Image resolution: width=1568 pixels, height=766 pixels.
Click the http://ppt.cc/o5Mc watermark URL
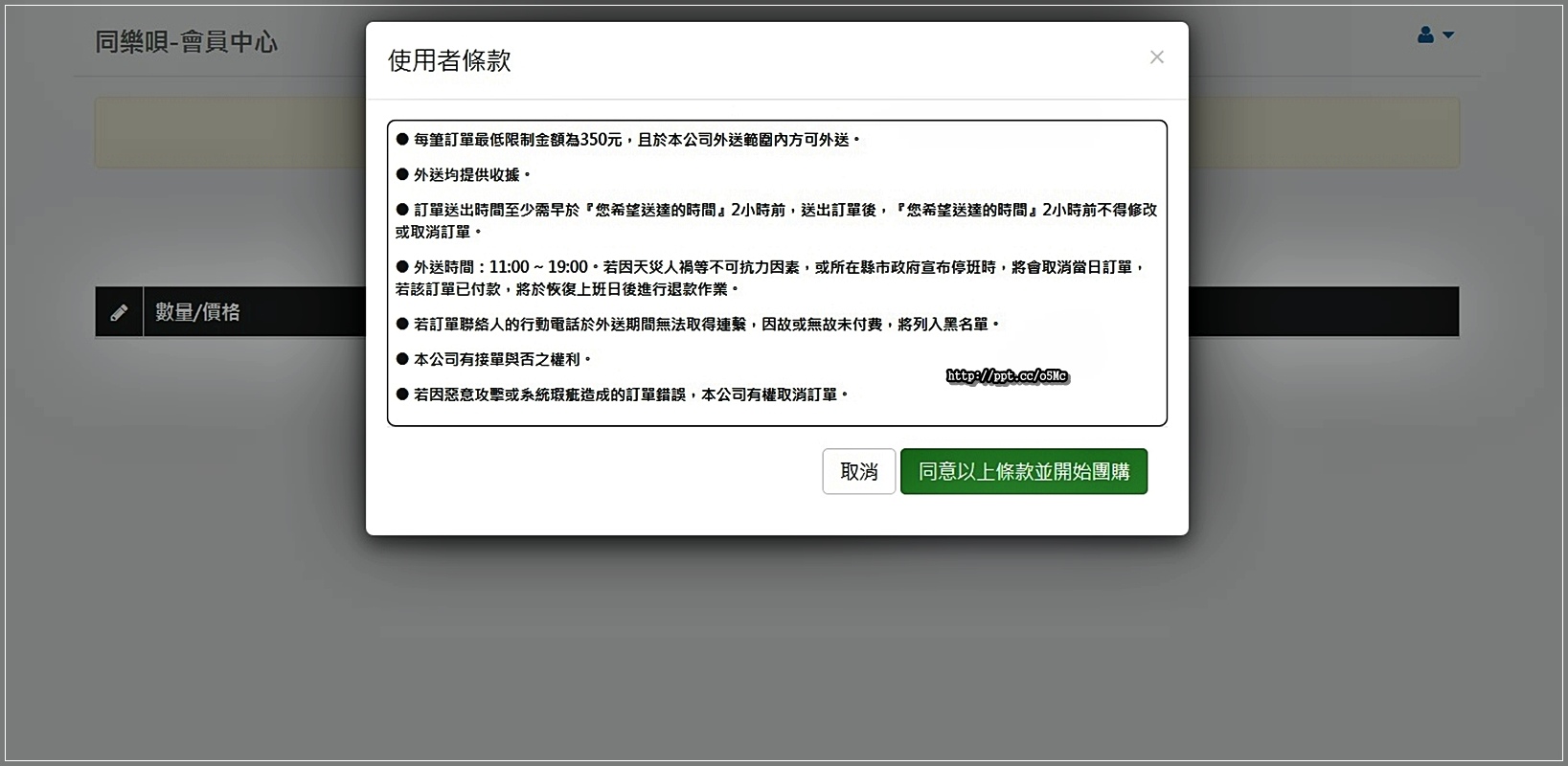pos(1007,376)
